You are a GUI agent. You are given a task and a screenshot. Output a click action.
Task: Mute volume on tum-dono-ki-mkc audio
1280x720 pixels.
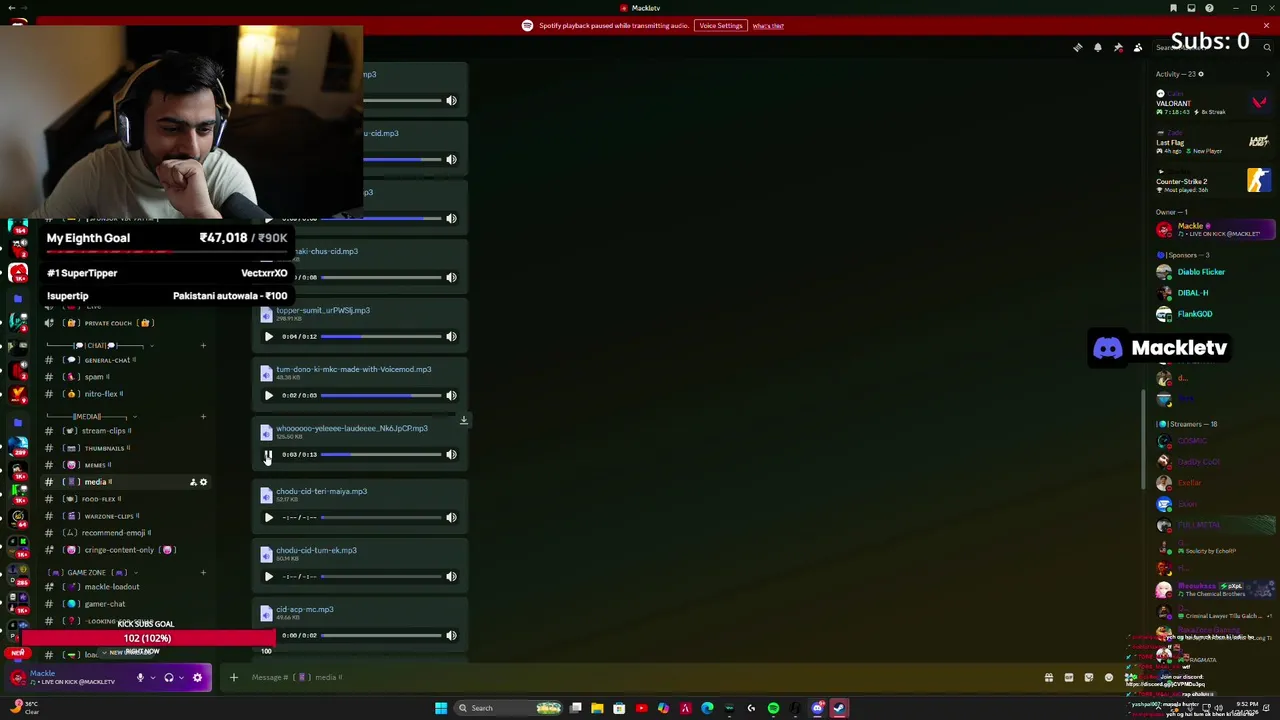[451, 396]
